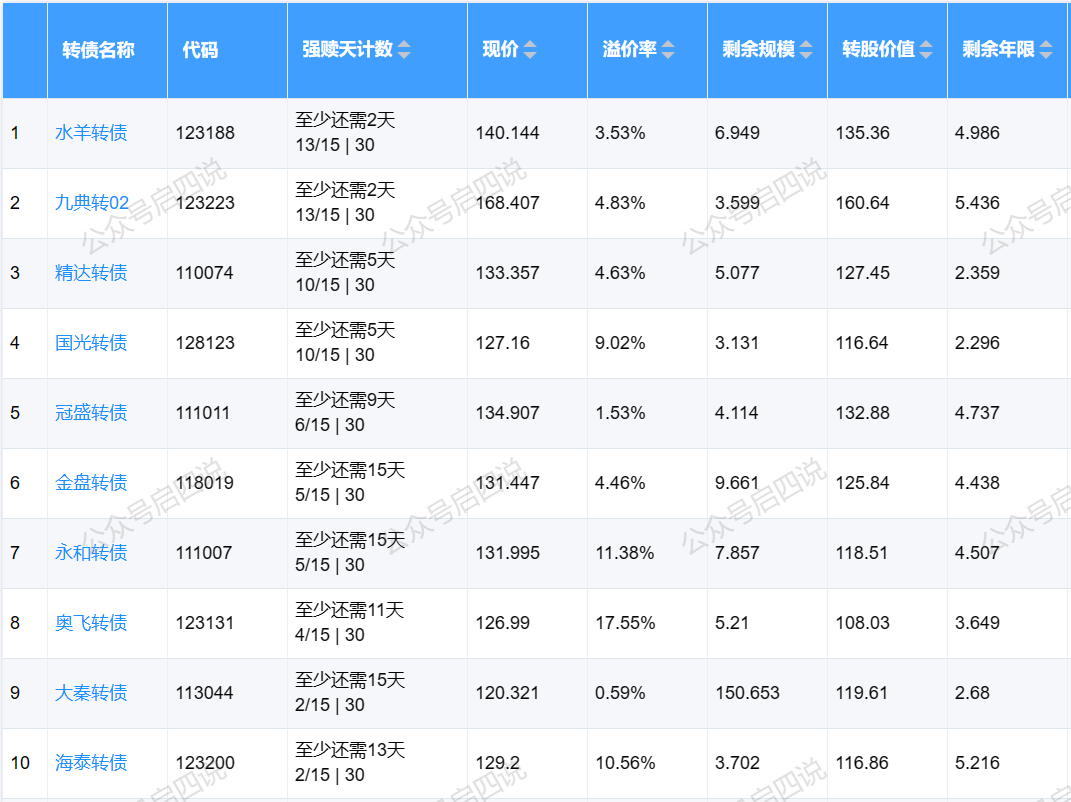Click the 溢价率 column sort arrows
Image resolution: width=1071 pixels, height=802 pixels.
pos(668,50)
